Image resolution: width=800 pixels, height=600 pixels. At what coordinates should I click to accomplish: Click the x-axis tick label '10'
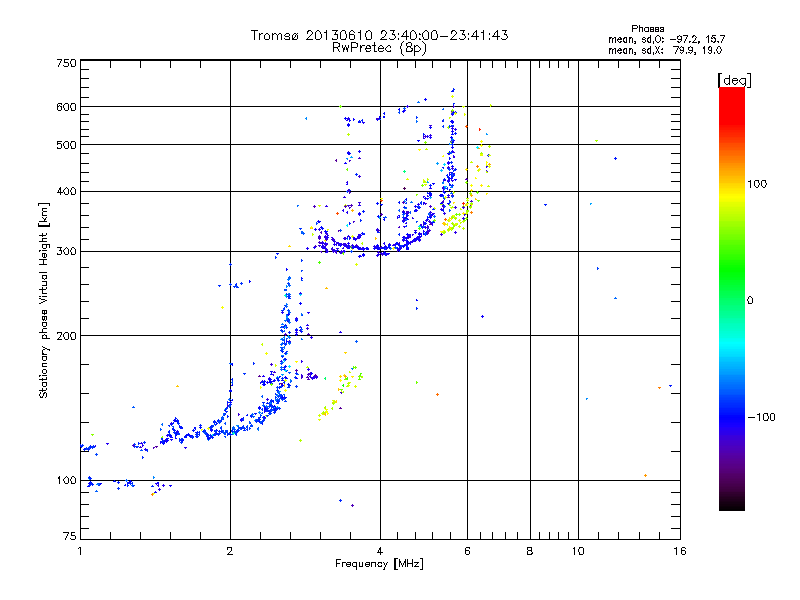coord(578,551)
